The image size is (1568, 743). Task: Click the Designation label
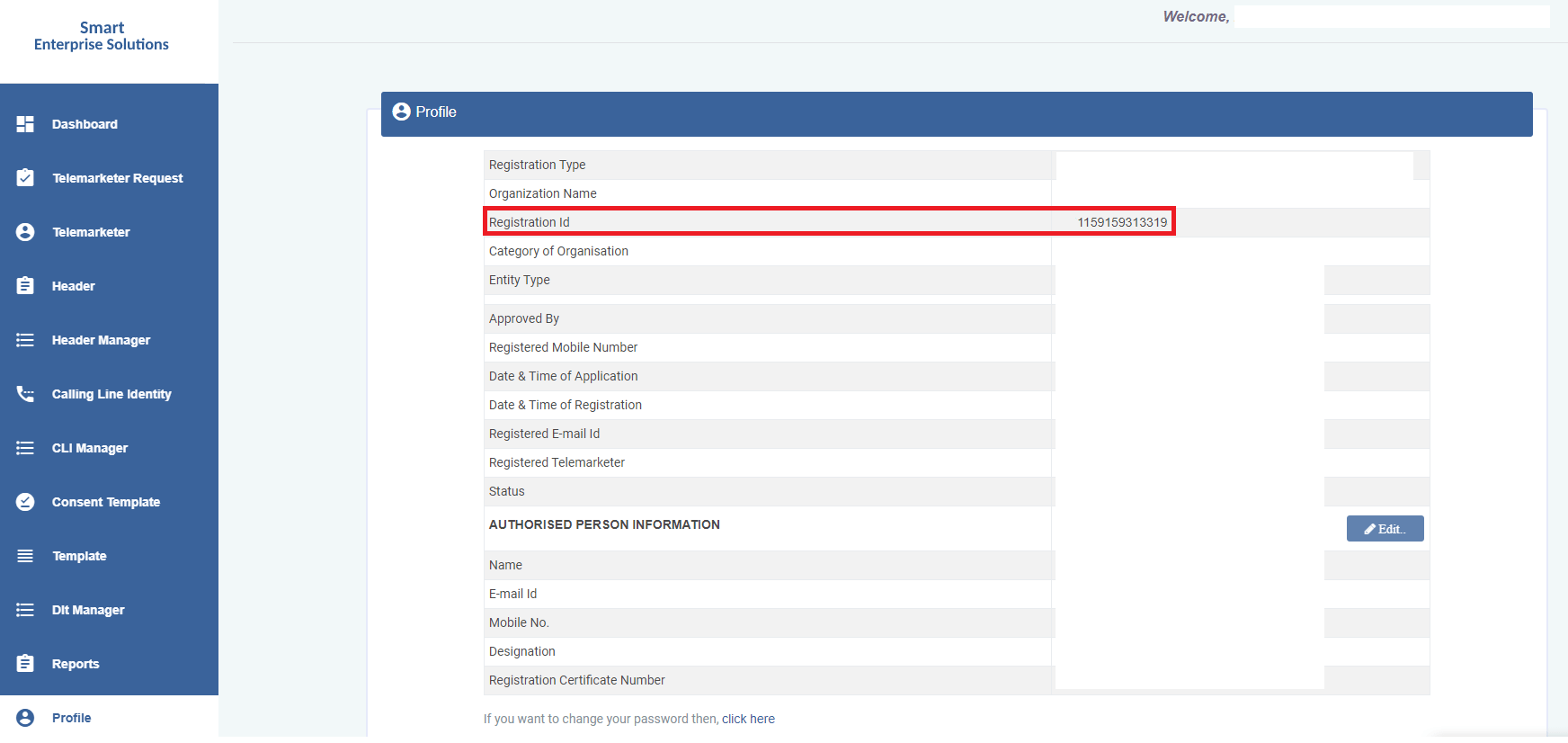coord(522,651)
